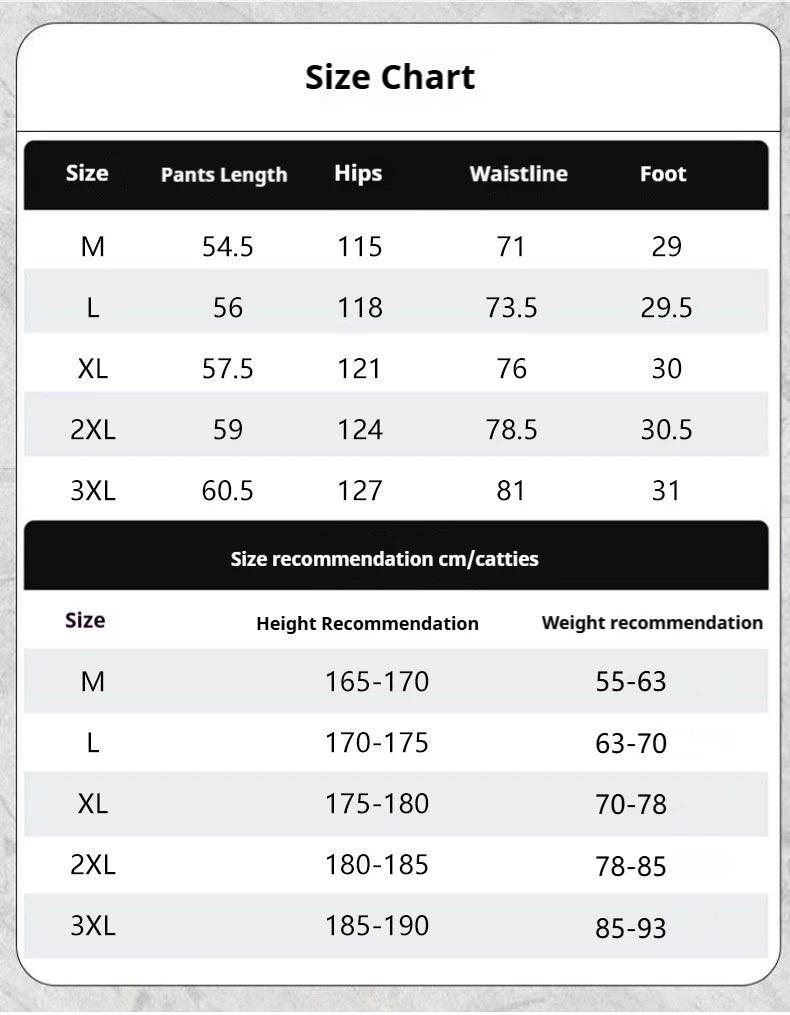Image resolution: width=790 pixels, height=1015 pixels.
Task: Click the Height Recommendation header
Action: point(367,624)
